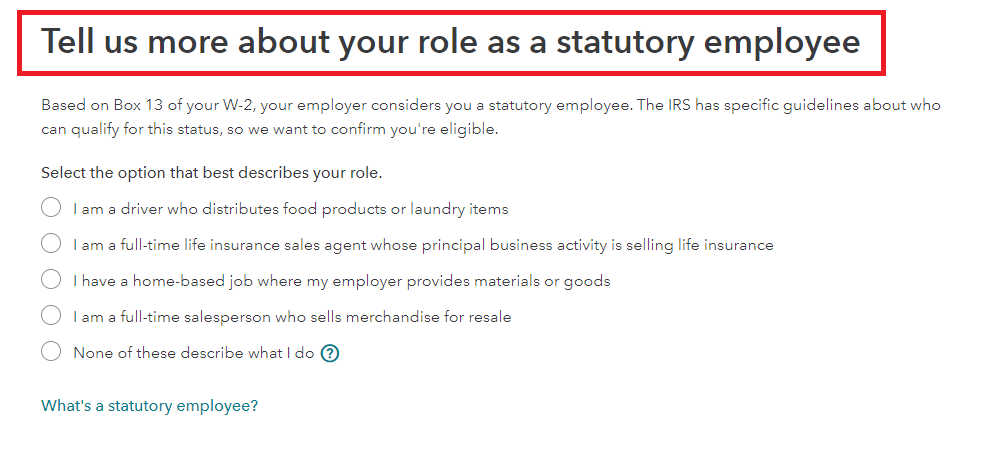Open 'What's a statutory employee?' link
This screenshot has height=457, width=993.
tap(149, 406)
